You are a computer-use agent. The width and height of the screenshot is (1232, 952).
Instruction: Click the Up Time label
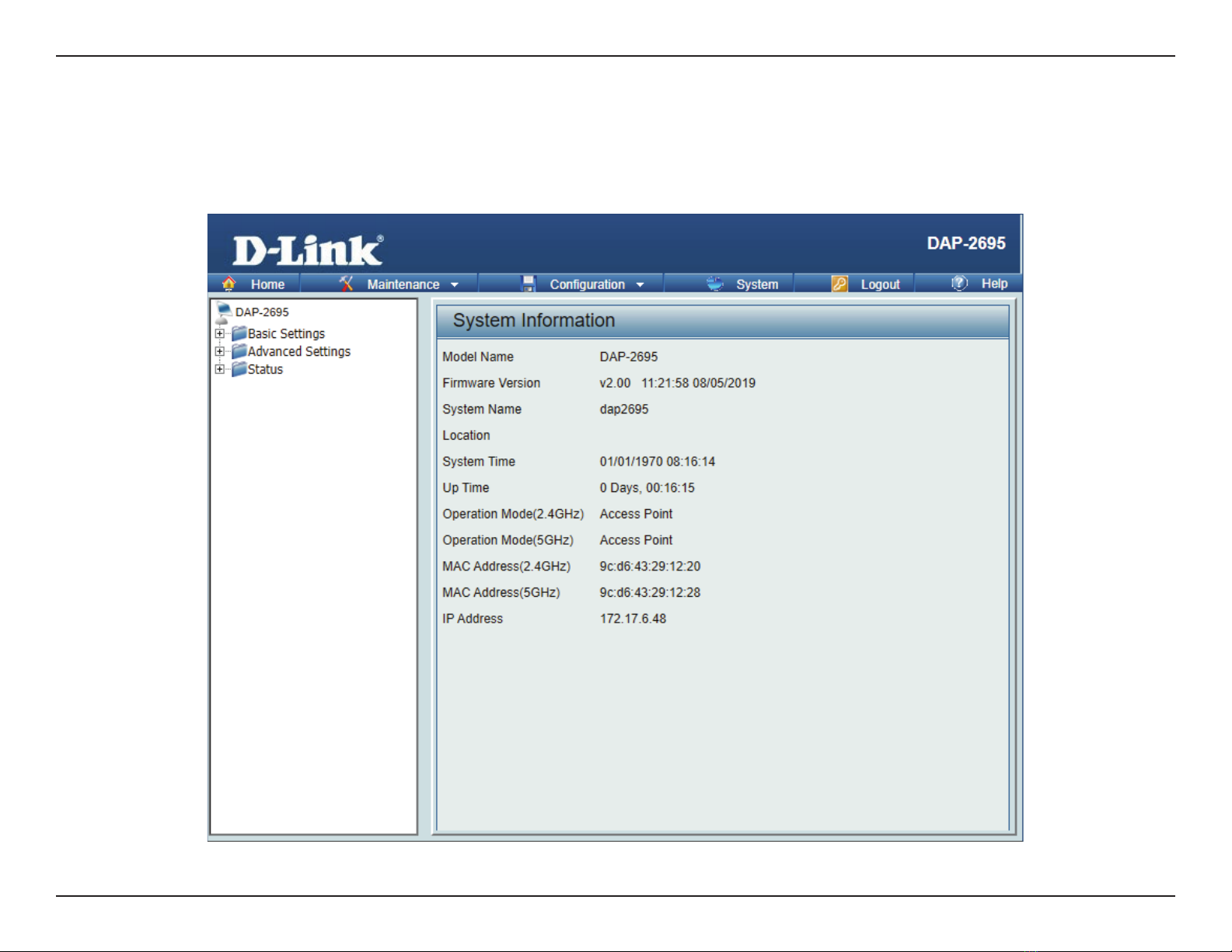pyautogui.click(x=466, y=488)
